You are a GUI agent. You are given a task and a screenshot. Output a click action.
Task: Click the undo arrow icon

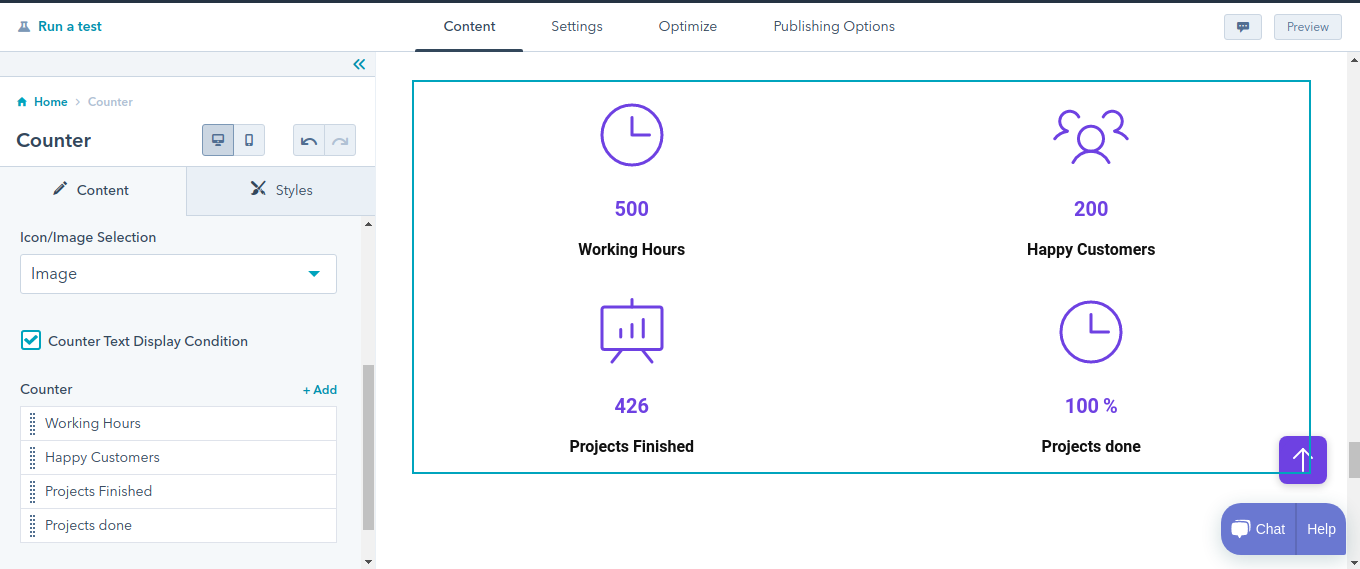pyautogui.click(x=309, y=141)
